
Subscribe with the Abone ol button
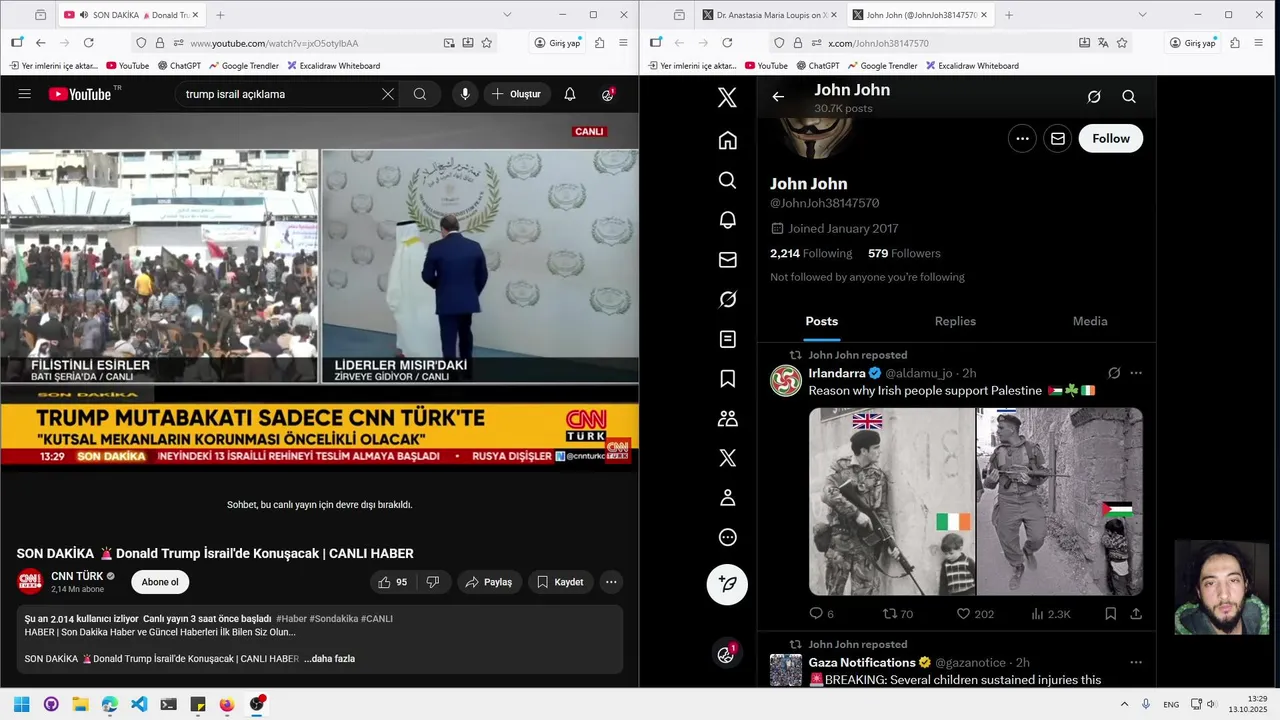click(160, 582)
